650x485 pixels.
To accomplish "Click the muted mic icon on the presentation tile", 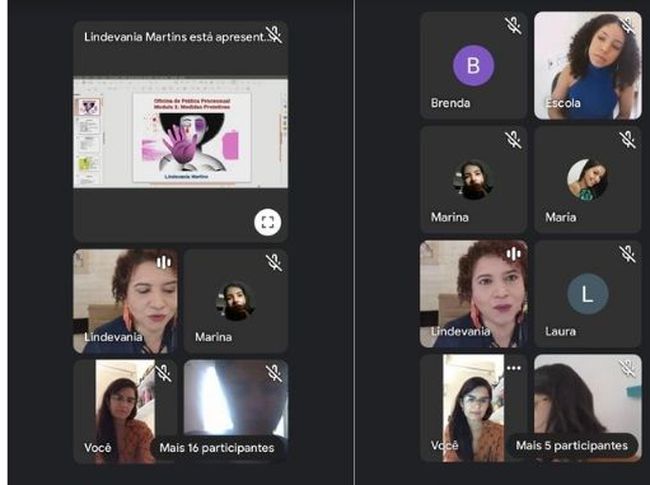I will pos(274,36).
